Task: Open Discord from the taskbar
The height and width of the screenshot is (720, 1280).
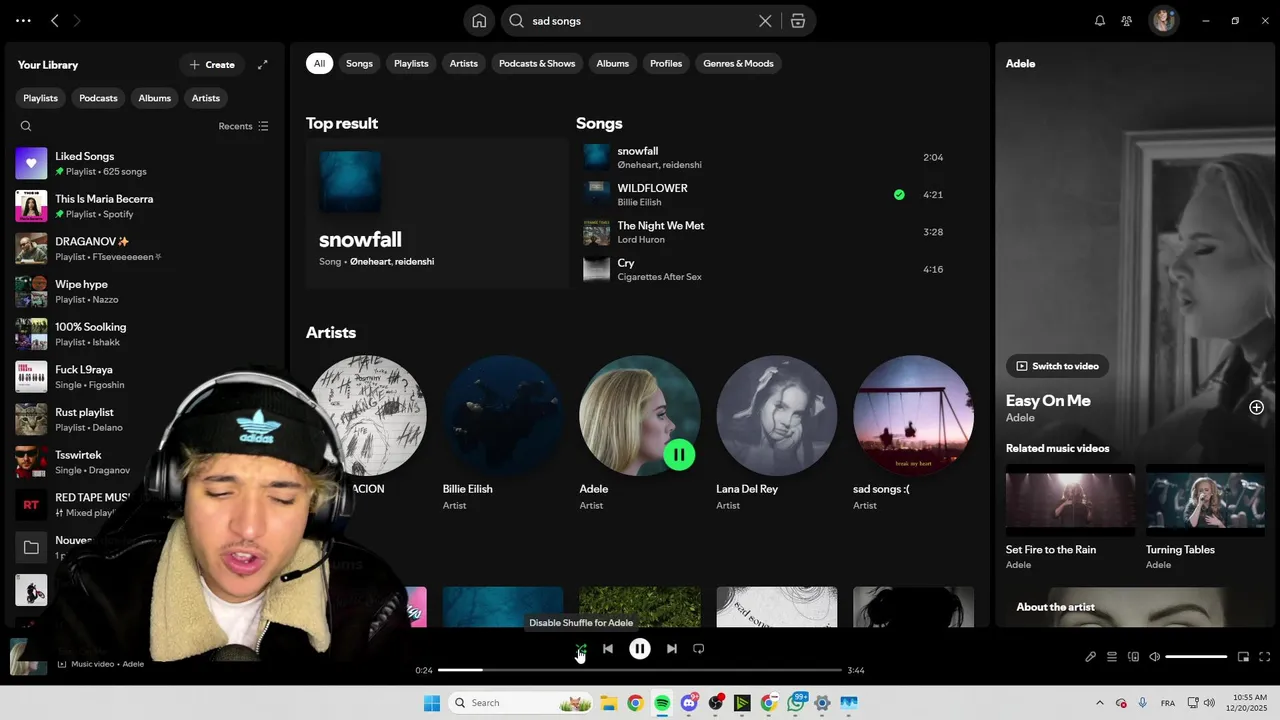Action: pyautogui.click(x=689, y=703)
